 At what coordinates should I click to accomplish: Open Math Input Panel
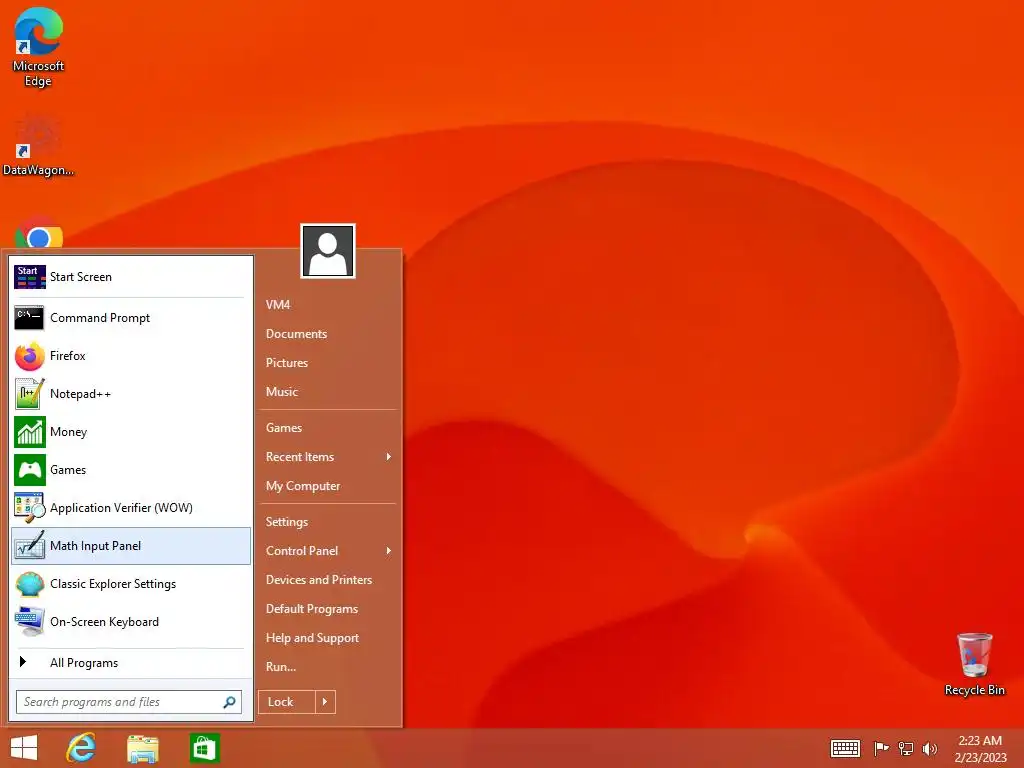click(x=131, y=546)
